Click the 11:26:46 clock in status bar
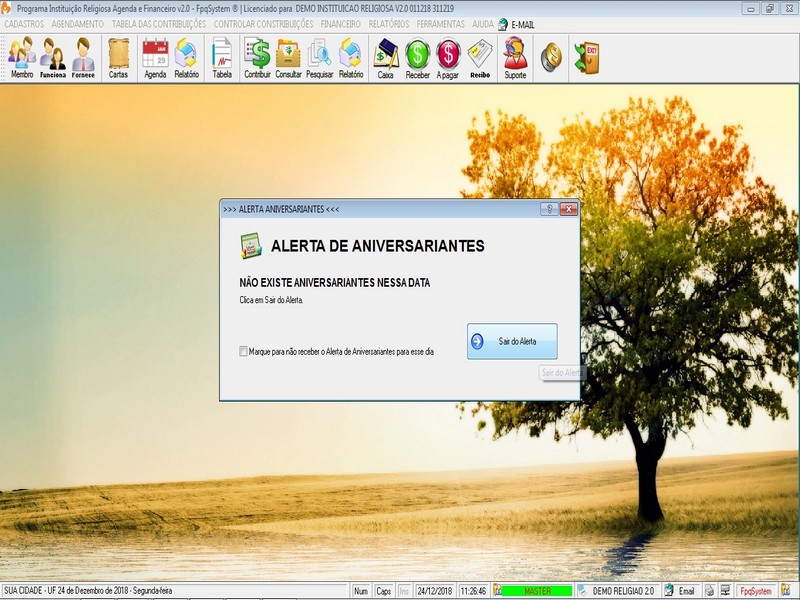 point(473,591)
